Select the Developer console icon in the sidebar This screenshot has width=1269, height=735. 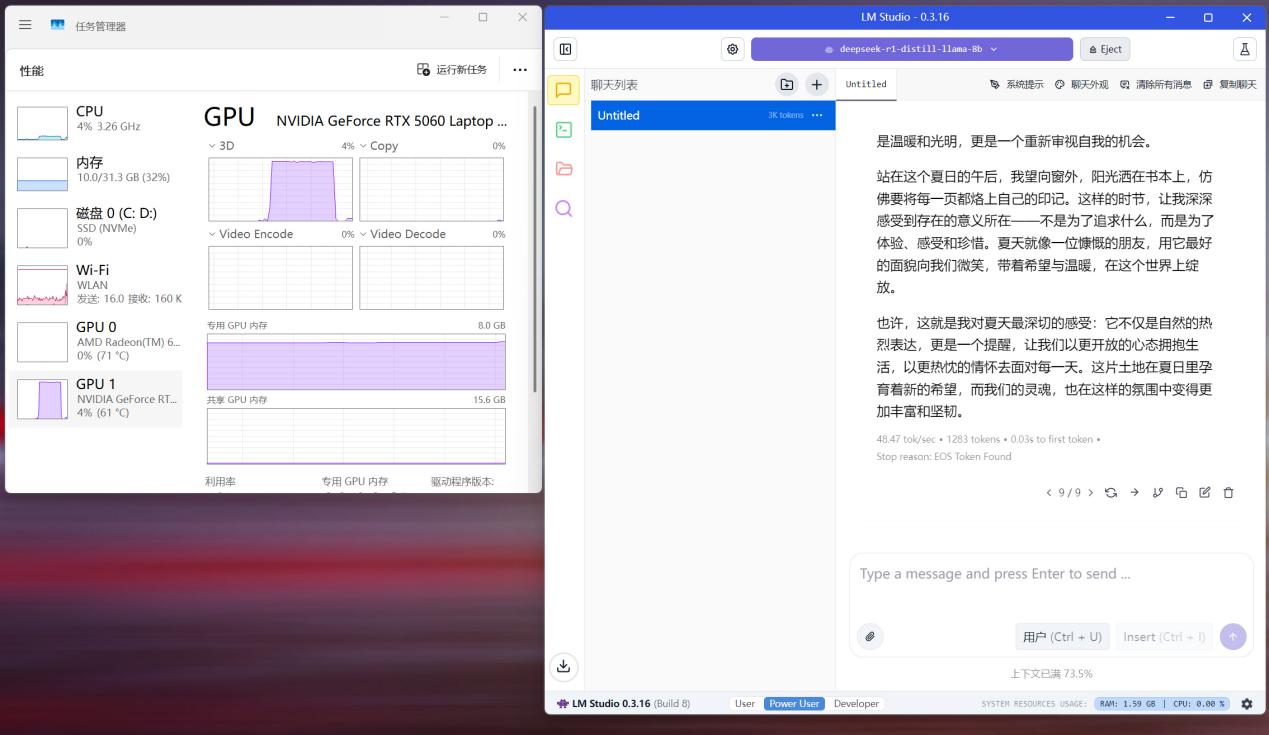click(563, 128)
